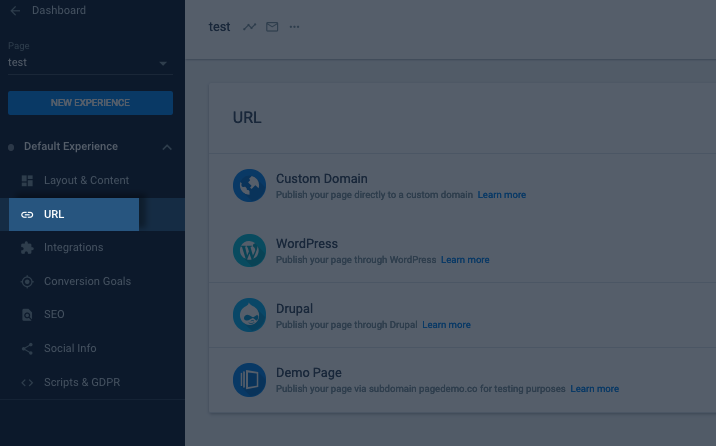Click the Drupal logo icon
The width and height of the screenshot is (716, 446).
pyautogui.click(x=249, y=315)
